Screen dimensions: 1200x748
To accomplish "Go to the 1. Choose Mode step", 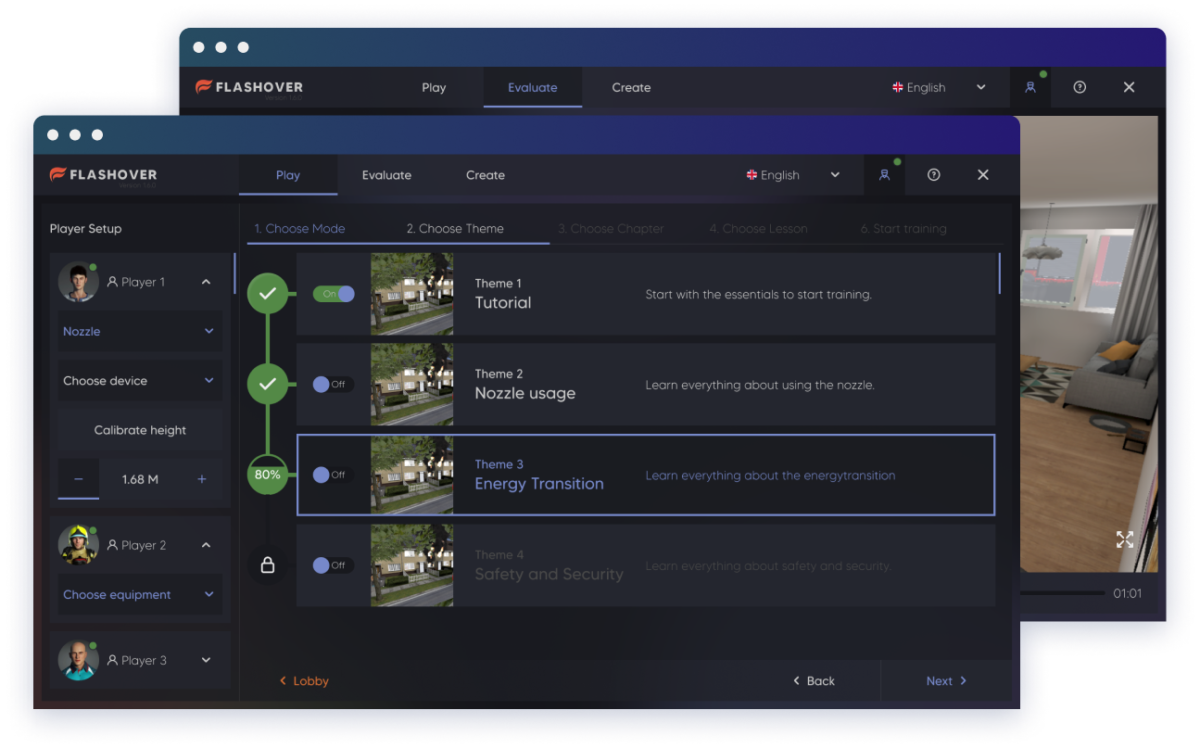I will point(299,228).
